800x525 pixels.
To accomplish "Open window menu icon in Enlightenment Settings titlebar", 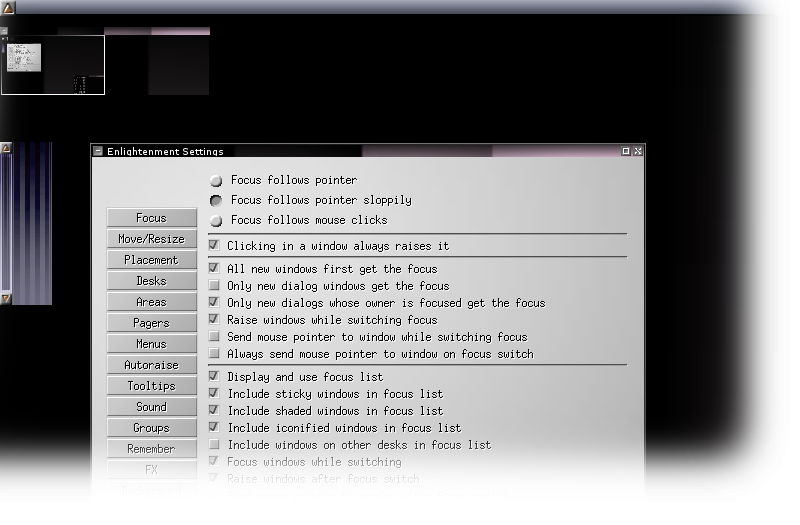I will [x=98, y=151].
